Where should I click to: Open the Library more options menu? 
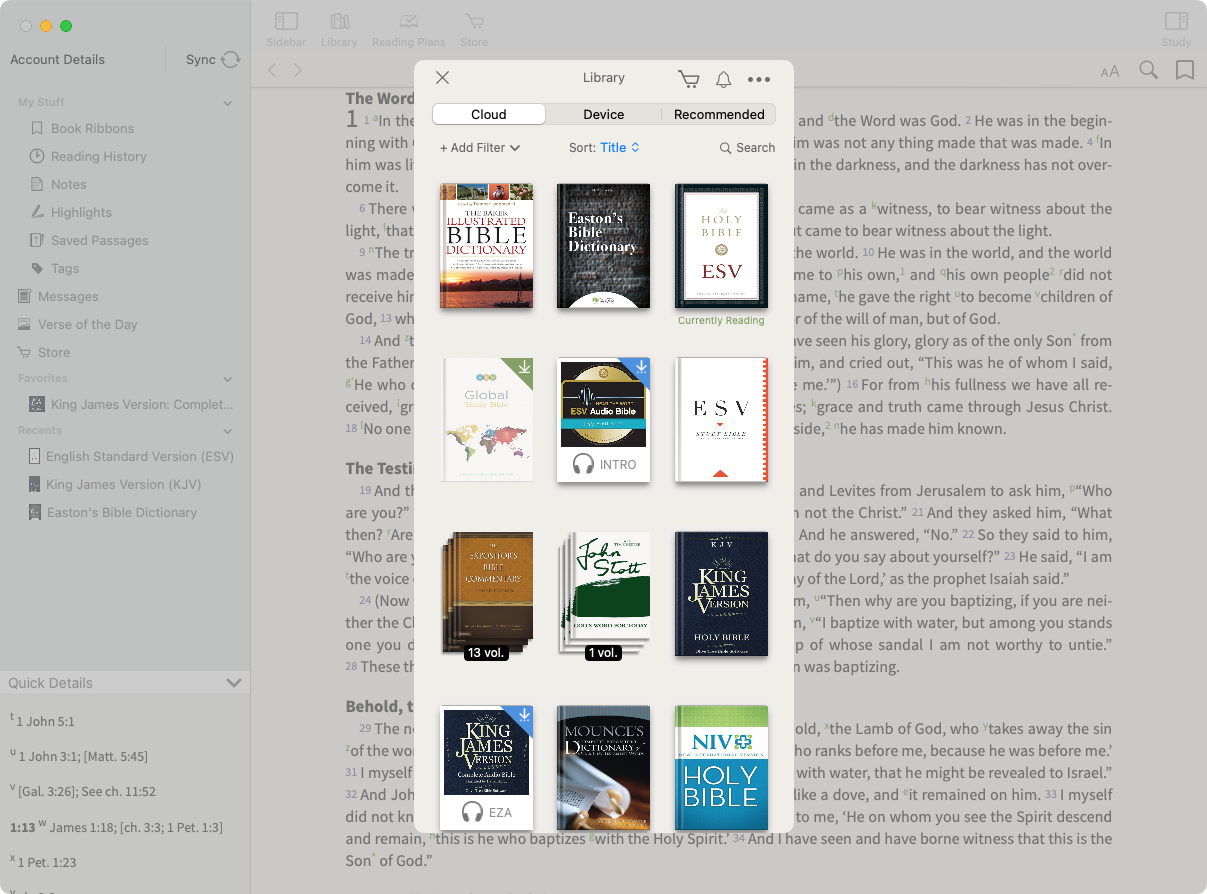point(759,79)
